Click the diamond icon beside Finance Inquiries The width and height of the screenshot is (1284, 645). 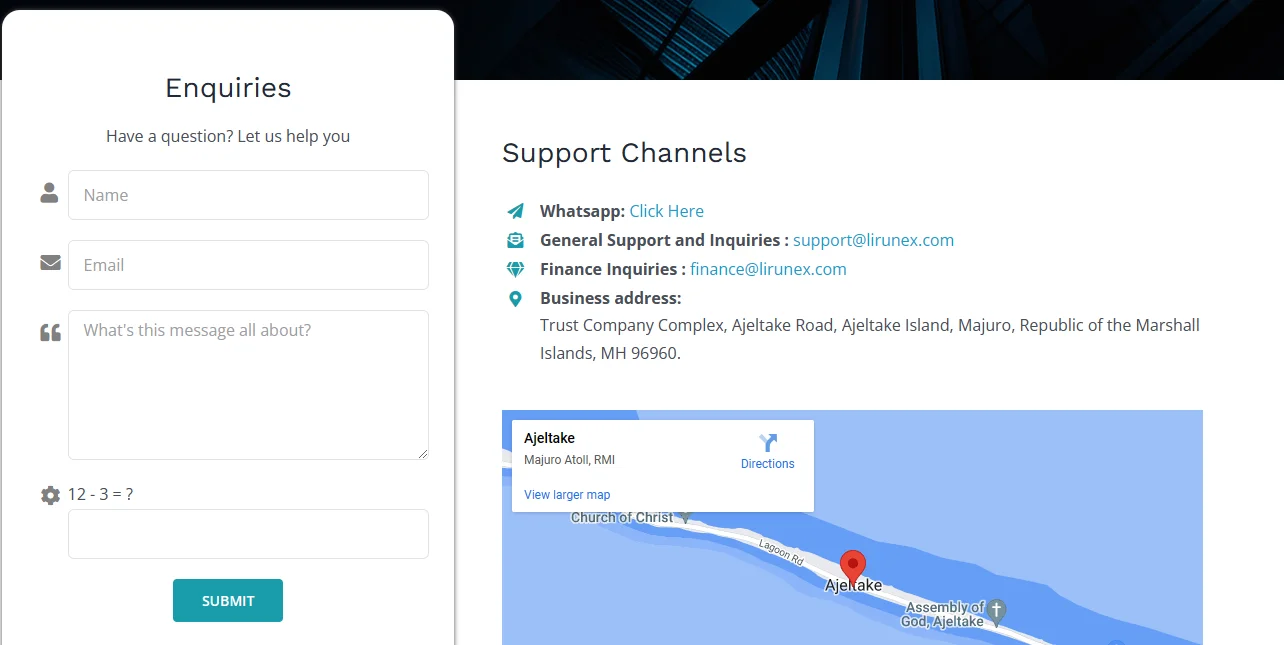tap(515, 269)
